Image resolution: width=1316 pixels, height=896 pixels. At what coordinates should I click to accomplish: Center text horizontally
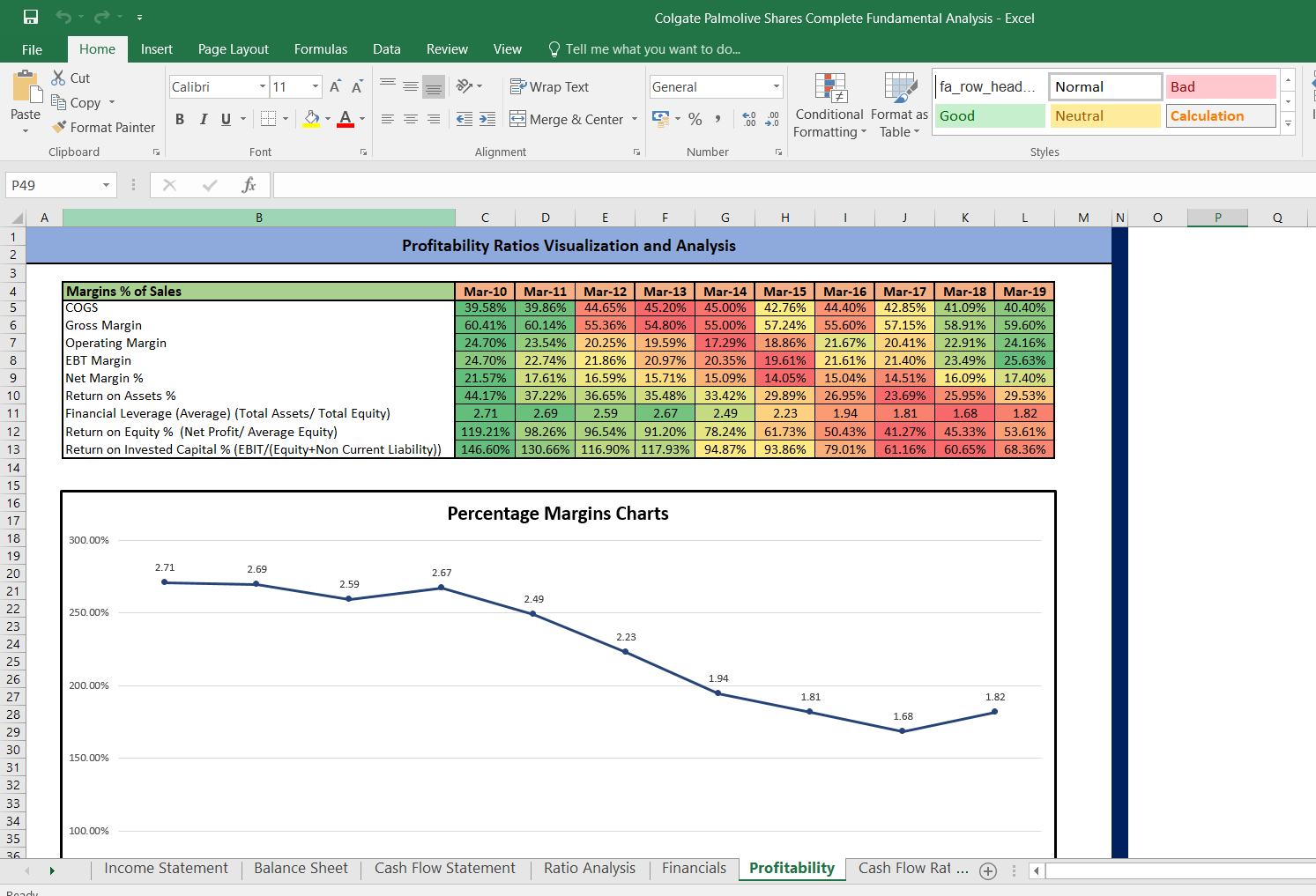(x=411, y=119)
